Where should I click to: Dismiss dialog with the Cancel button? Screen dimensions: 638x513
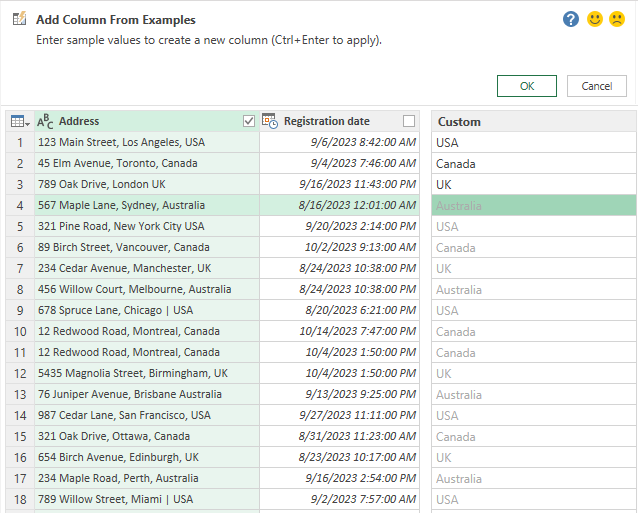pyautogui.click(x=596, y=86)
